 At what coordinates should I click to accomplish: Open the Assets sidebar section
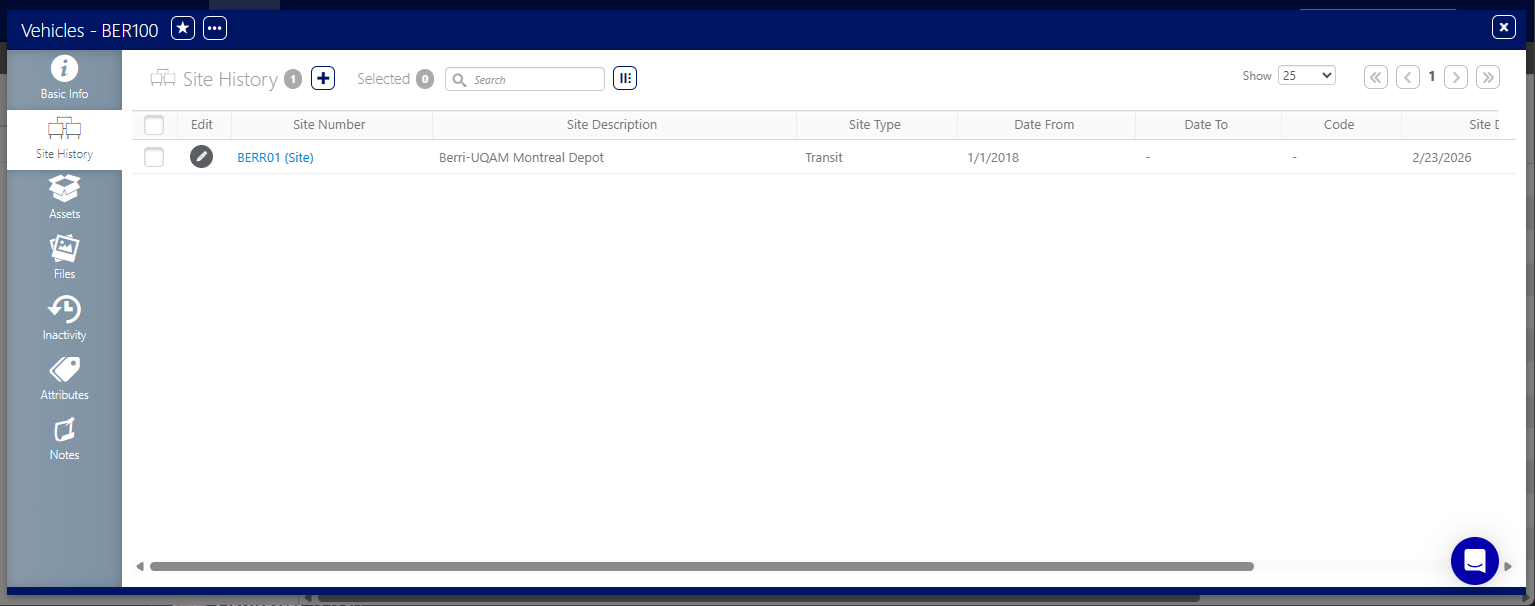(x=64, y=197)
